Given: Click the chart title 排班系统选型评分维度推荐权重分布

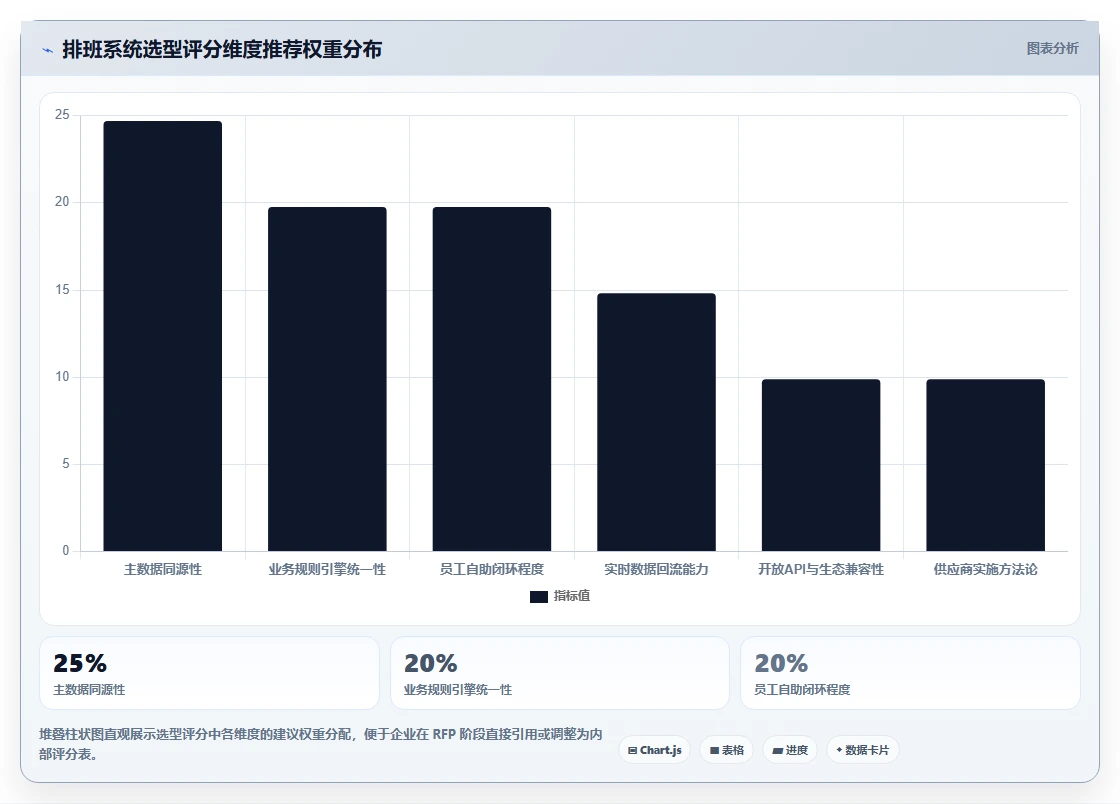Looking at the screenshot, I should 222,49.
